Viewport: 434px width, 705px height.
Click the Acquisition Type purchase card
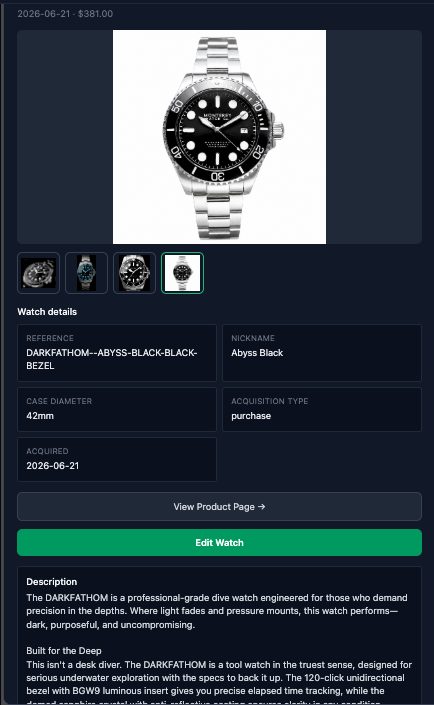click(322, 410)
